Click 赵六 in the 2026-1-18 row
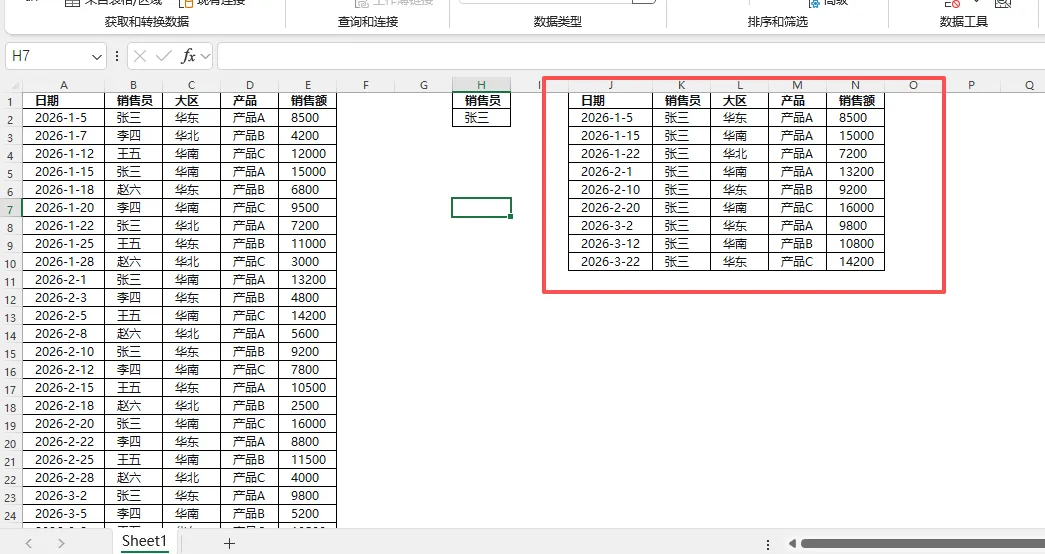The image size is (1045, 554). point(133,189)
